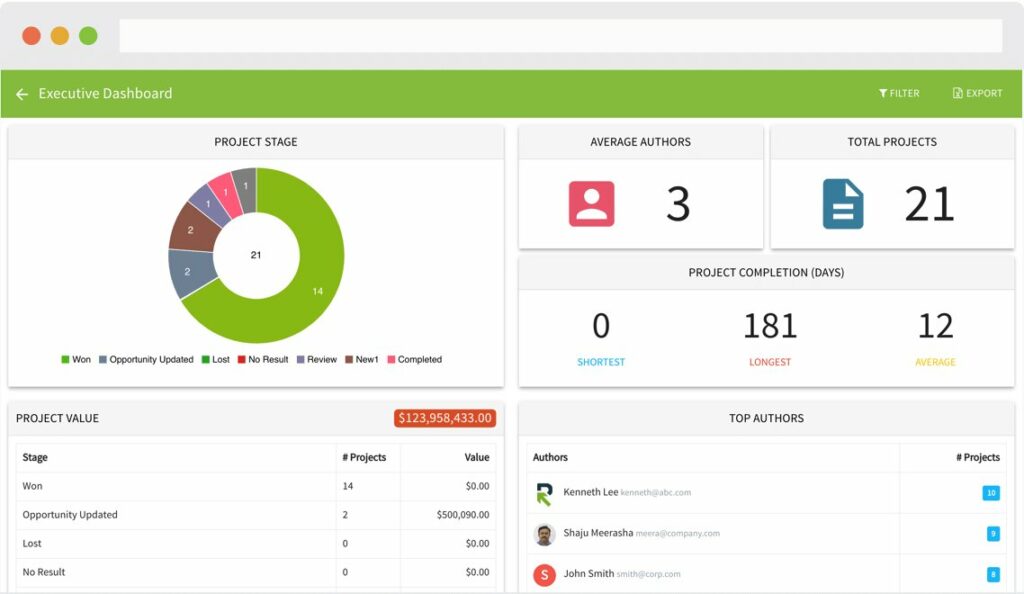Click Shaju Meerasha's project count badge 9
The width and height of the screenshot is (1024, 594).
pyautogui.click(x=993, y=534)
